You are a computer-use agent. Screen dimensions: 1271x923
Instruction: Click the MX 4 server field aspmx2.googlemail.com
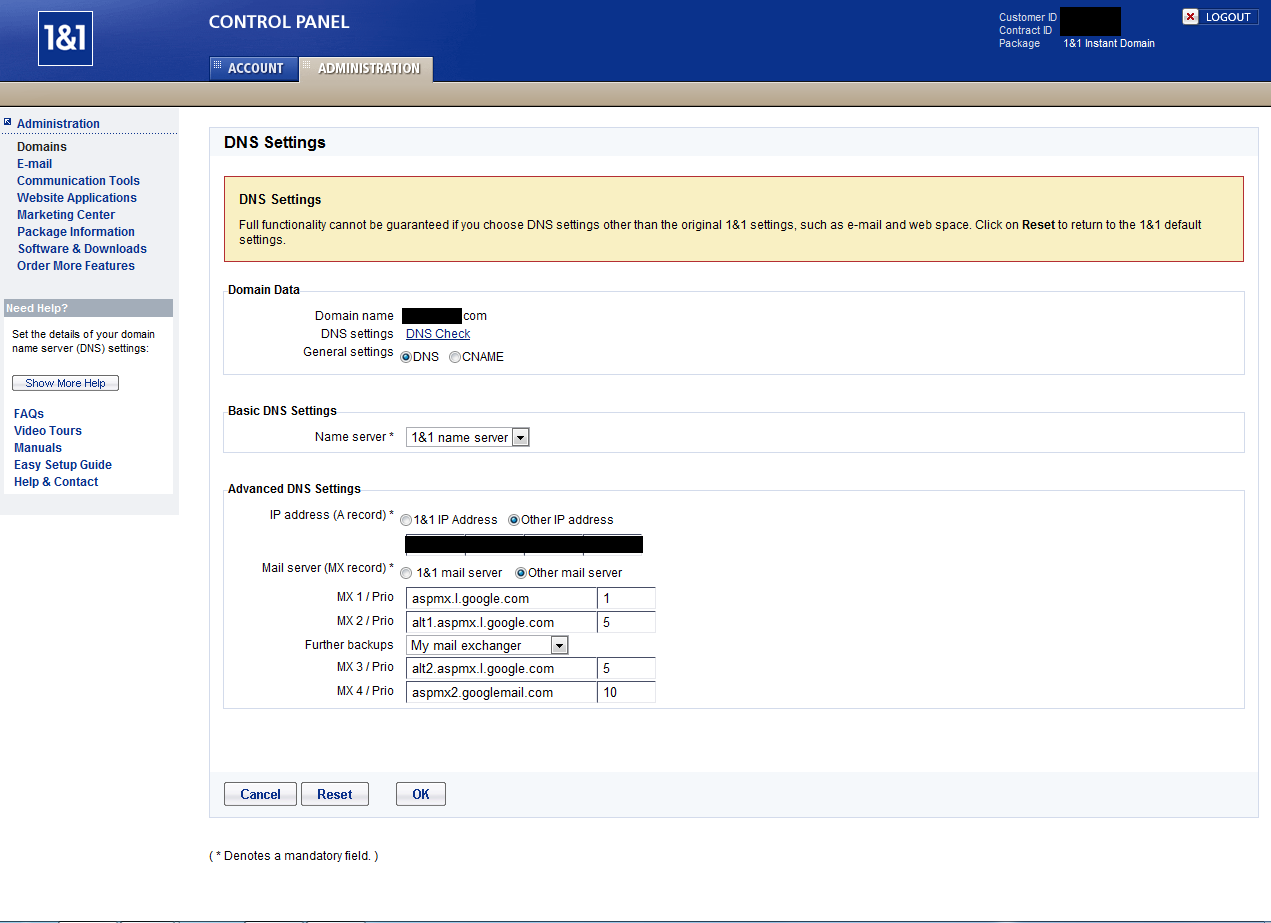[501, 692]
